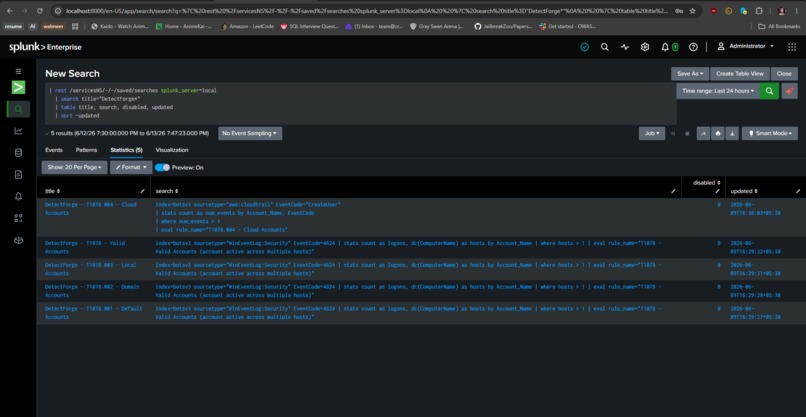The width and height of the screenshot is (806, 417).
Task: Click 'DetectForge - T1078.001 - Default Accounts' cell
Action: point(94,313)
